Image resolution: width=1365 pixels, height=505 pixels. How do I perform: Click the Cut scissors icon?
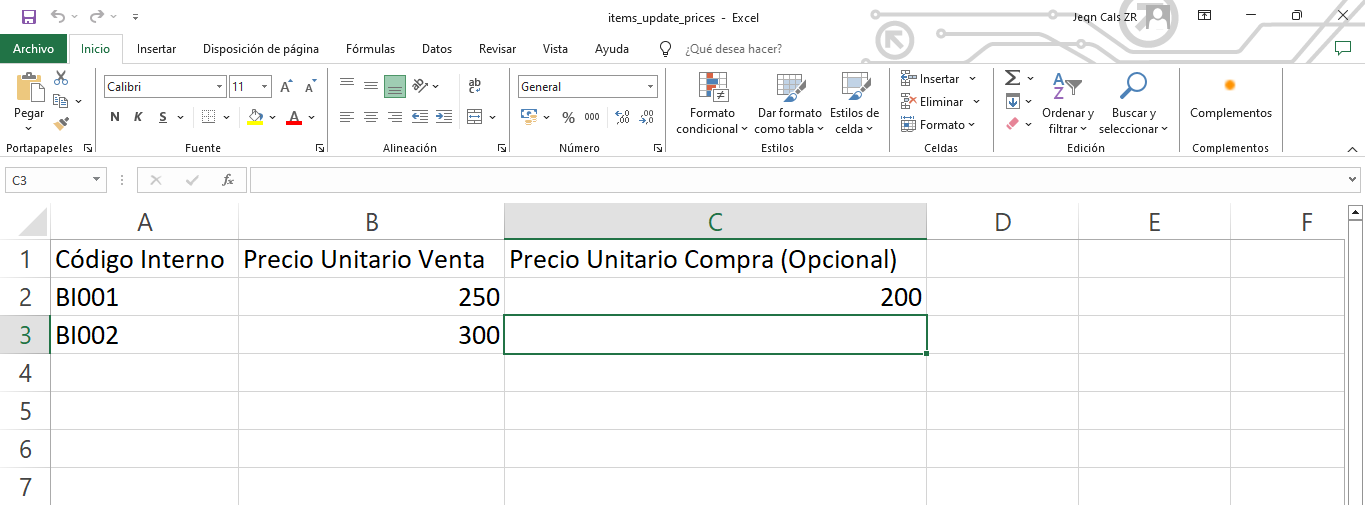pos(61,78)
